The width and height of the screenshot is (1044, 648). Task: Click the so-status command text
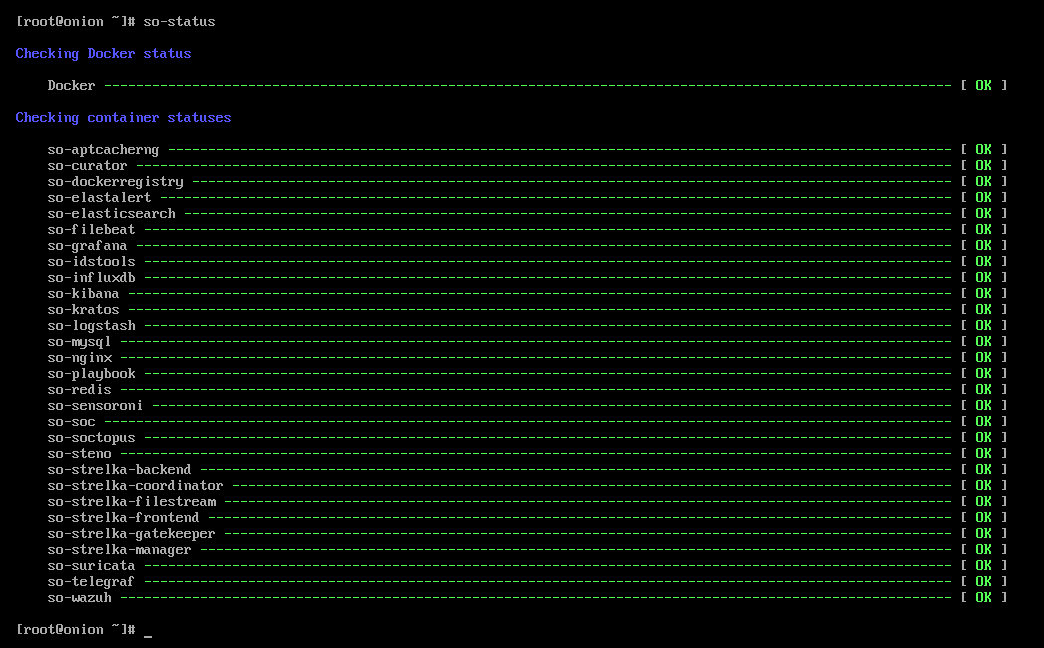click(x=179, y=21)
